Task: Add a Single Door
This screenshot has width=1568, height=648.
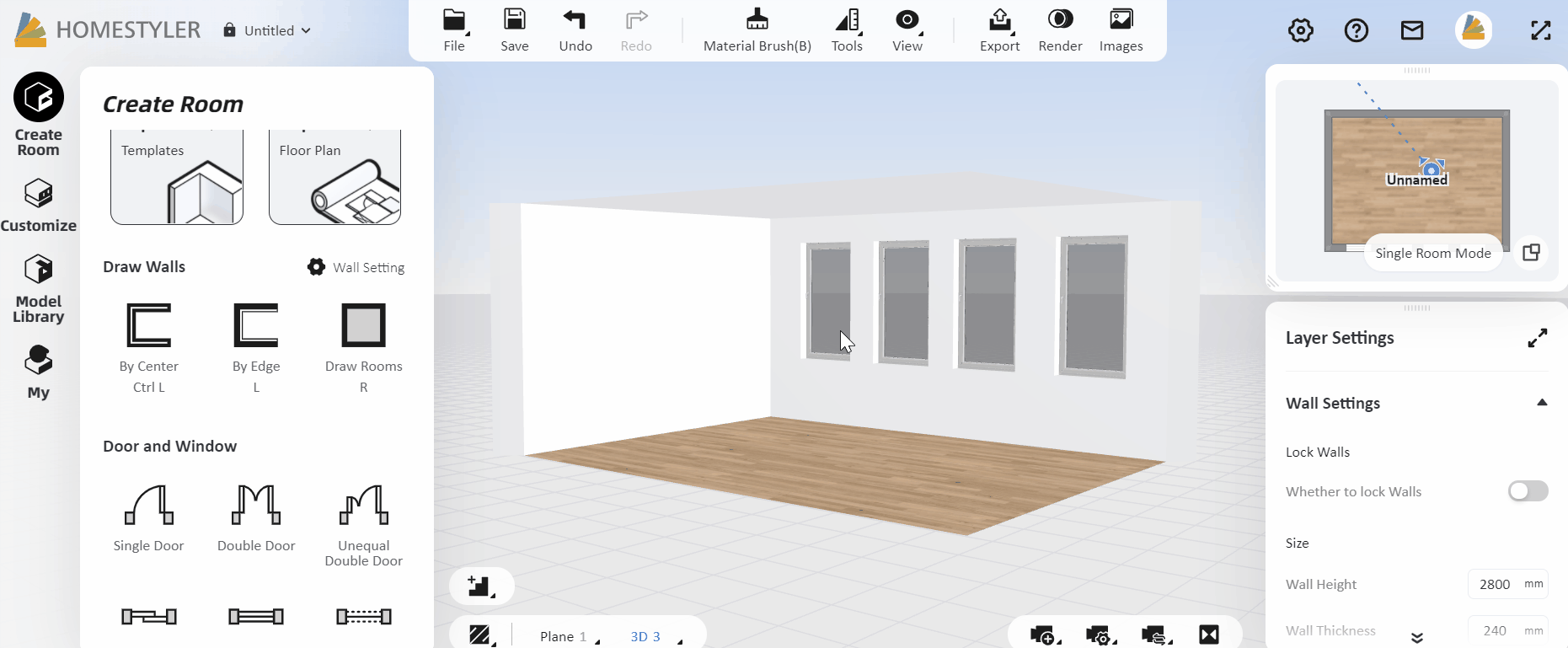Action: coord(149,519)
